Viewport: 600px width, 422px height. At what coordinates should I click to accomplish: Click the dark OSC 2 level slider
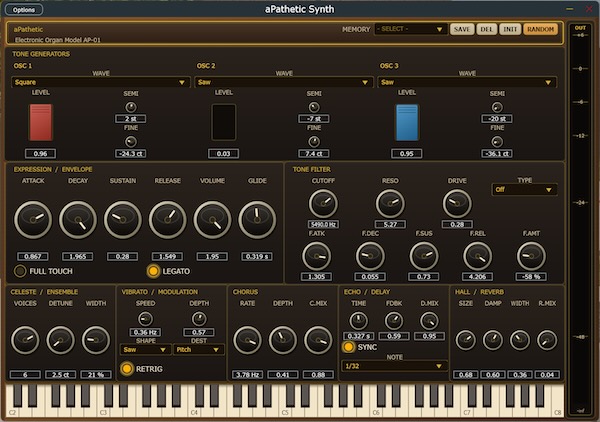coord(224,122)
